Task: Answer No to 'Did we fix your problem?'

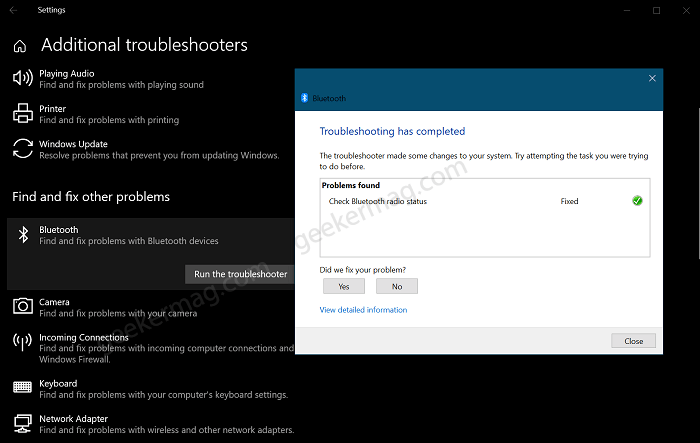Action: click(397, 286)
